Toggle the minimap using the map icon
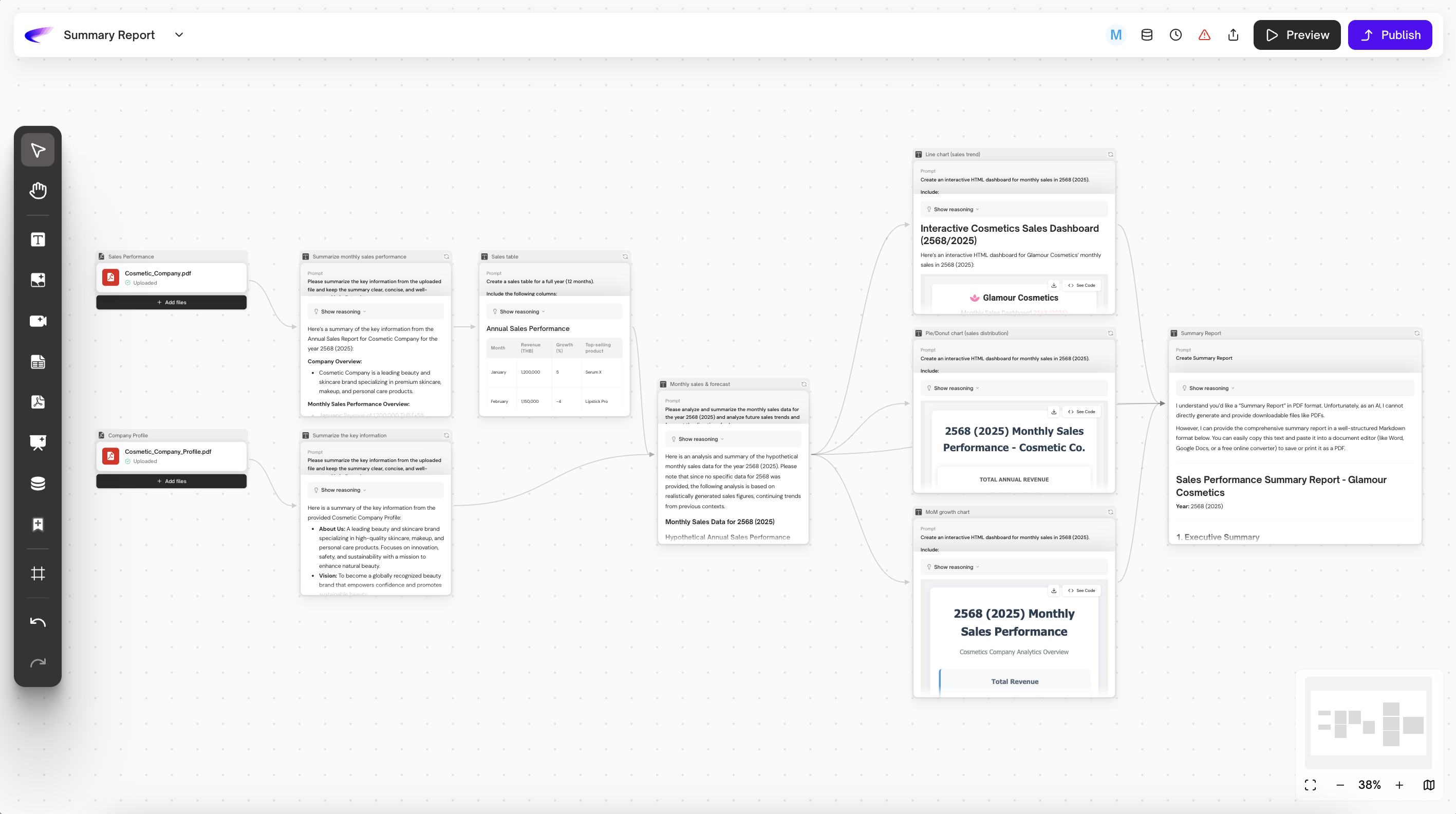Viewport: 1456px width, 814px height. 1428,785
